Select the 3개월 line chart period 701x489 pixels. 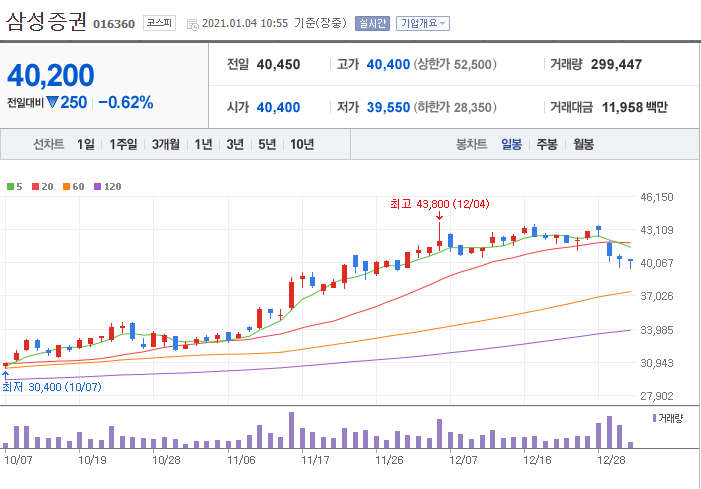point(165,144)
